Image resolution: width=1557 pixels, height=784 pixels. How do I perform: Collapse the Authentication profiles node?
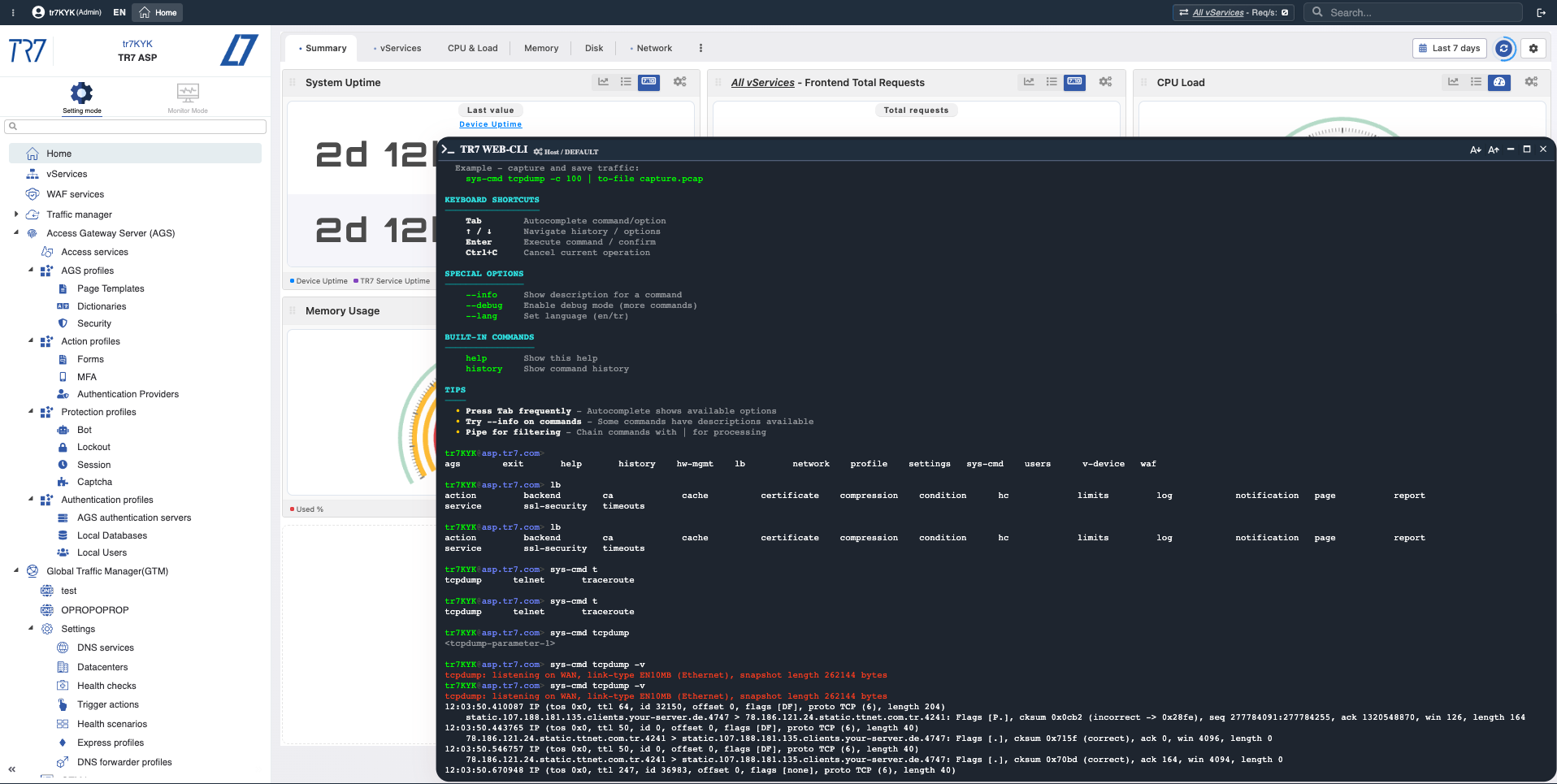31,500
